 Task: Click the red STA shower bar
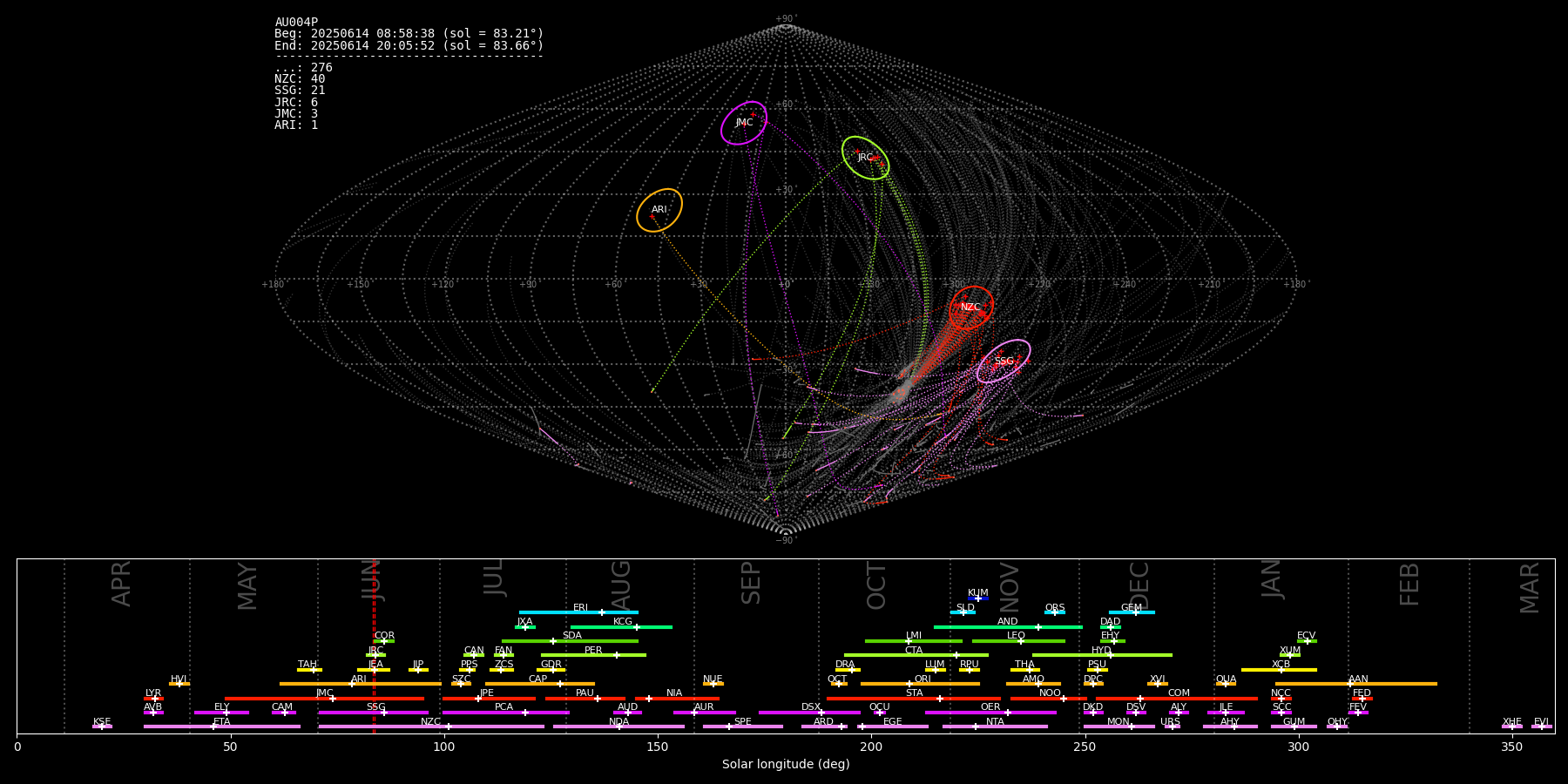tap(914, 698)
